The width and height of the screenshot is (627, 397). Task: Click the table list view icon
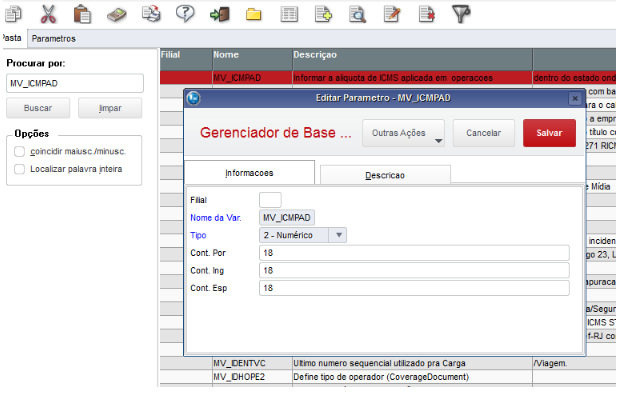pyautogui.click(x=289, y=14)
